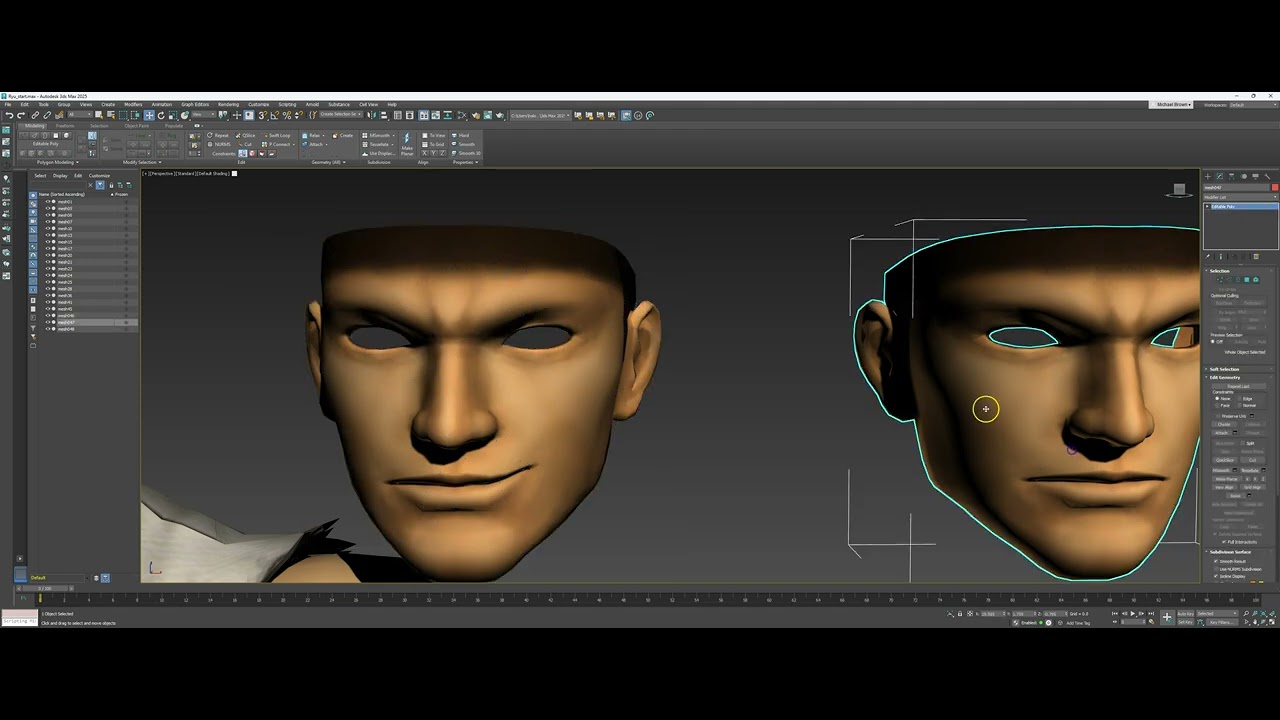Viewport: 1280px width, 720px height.
Task: Click the Undo arrow icon
Action: 9,115
